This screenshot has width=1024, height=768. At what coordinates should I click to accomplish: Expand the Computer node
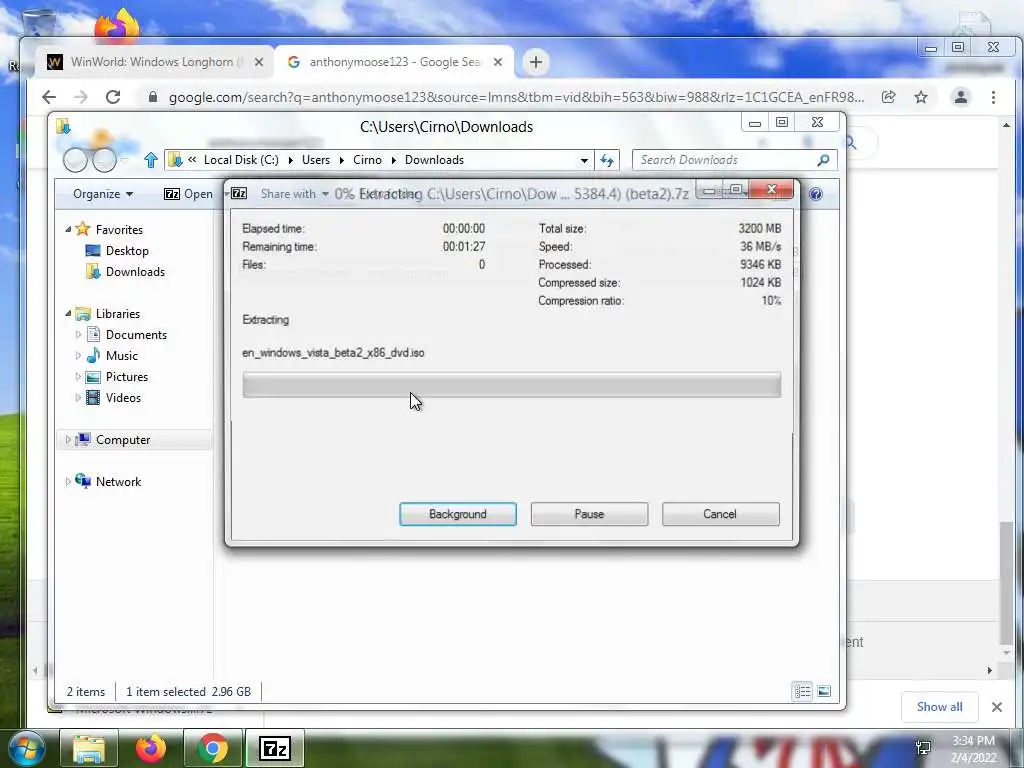tap(68, 440)
